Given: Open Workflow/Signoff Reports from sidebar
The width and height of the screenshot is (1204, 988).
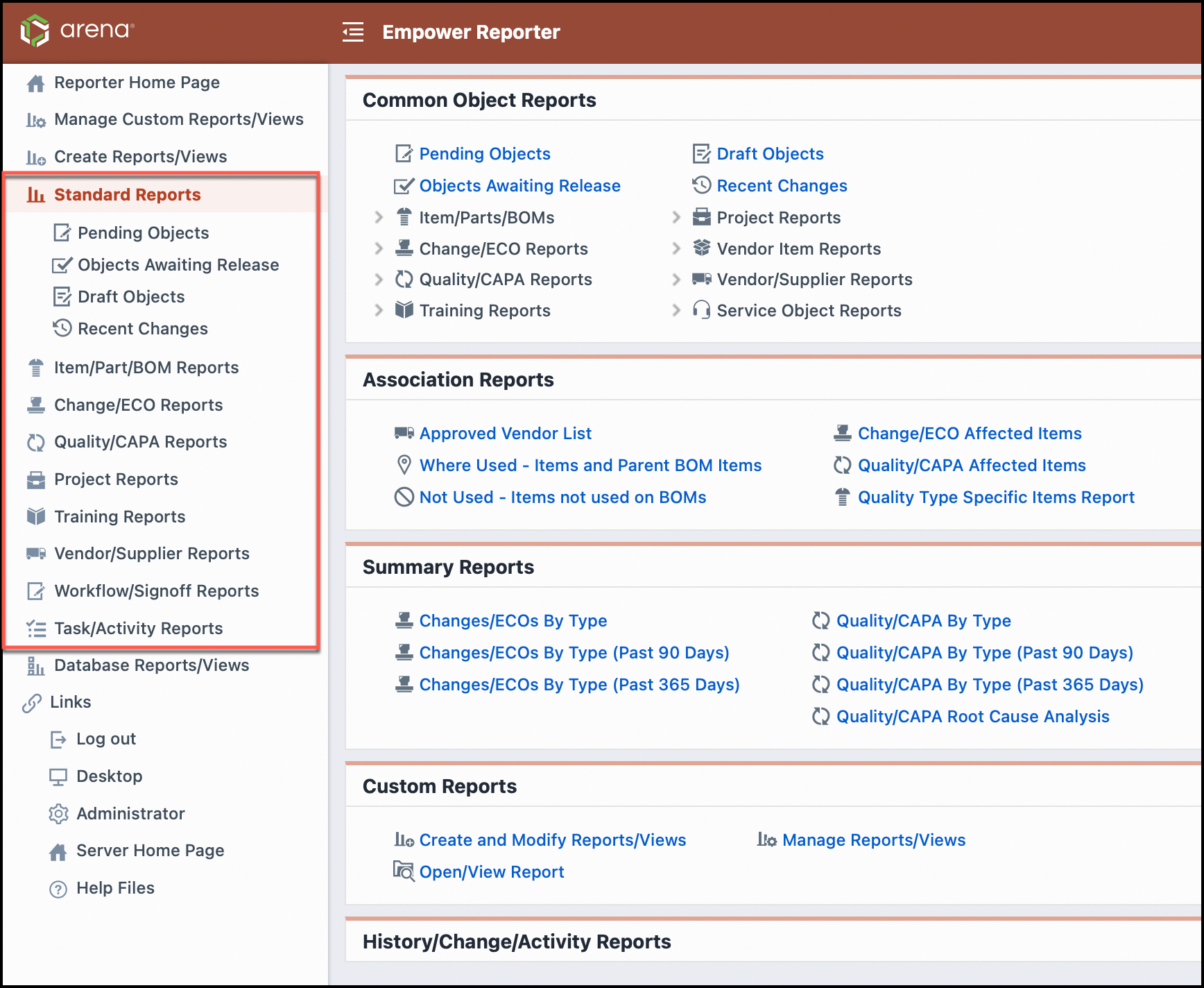Looking at the screenshot, I should click(x=156, y=591).
